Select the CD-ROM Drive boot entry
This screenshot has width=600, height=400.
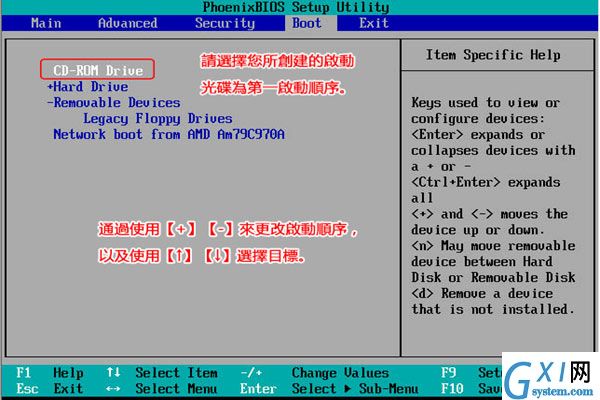pyautogui.click(x=98, y=70)
